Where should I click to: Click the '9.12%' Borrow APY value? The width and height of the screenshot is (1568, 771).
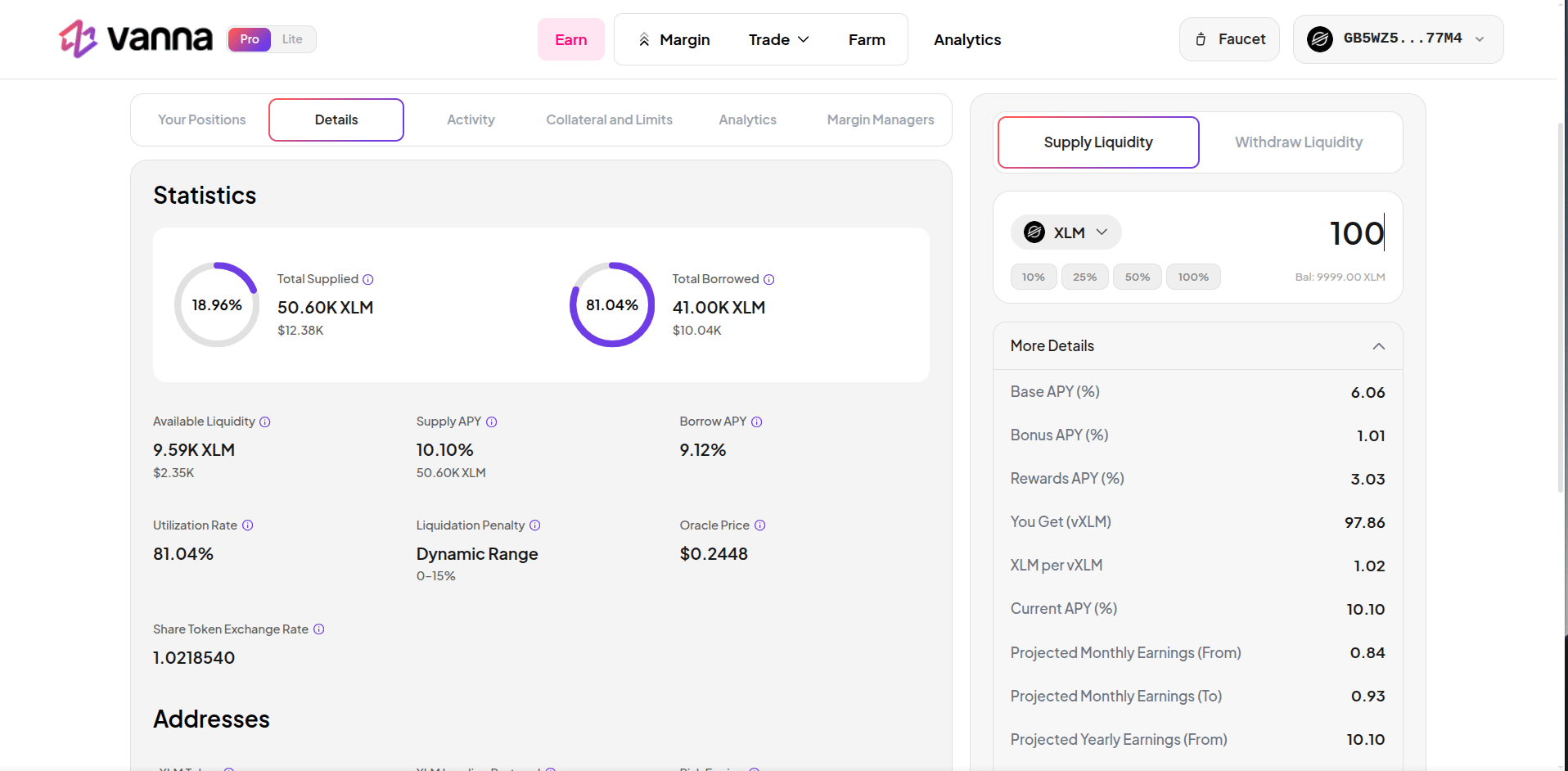pos(703,450)
